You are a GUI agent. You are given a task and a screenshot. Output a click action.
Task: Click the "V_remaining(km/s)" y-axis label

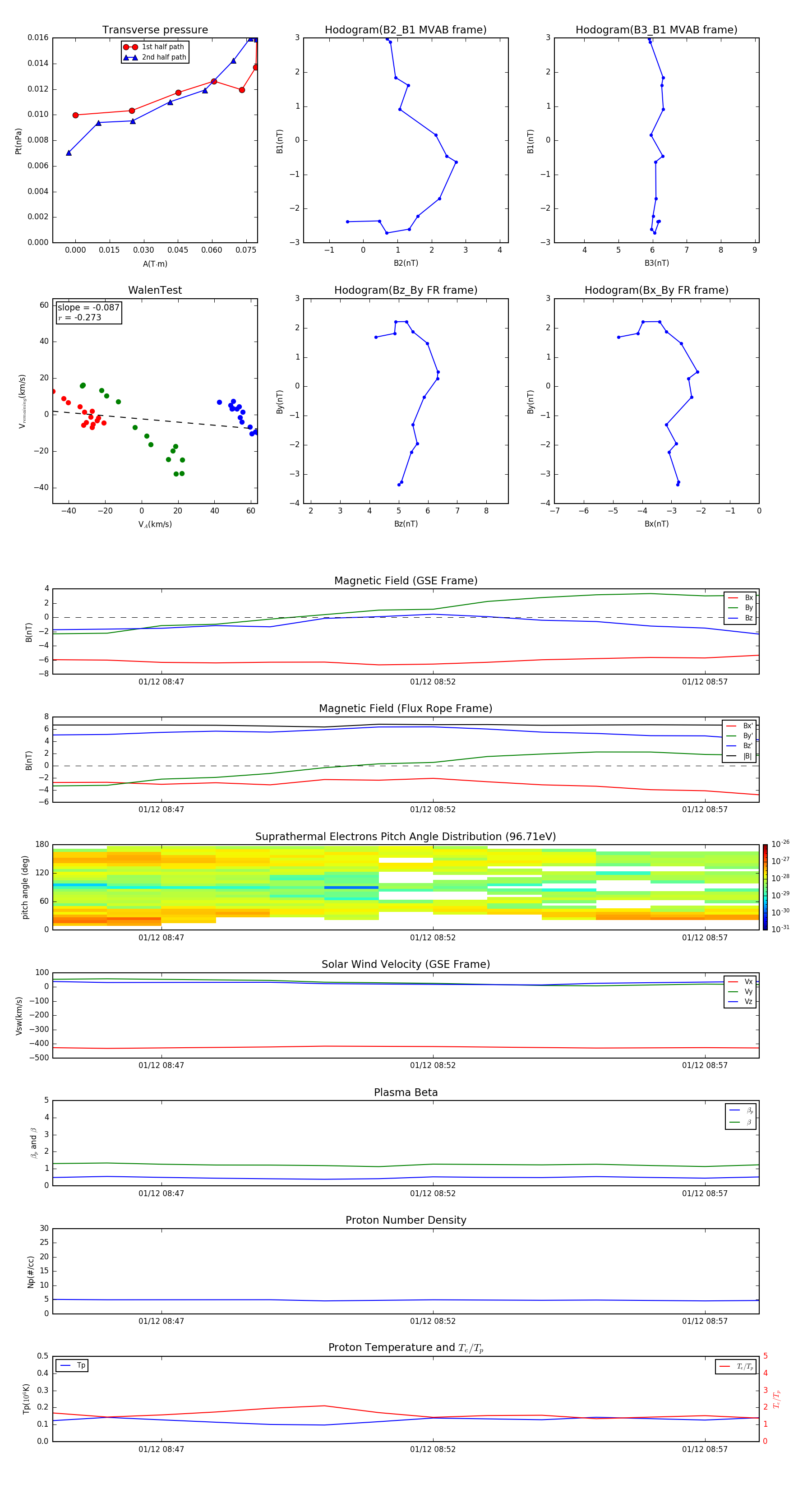(x=22, y=401)
